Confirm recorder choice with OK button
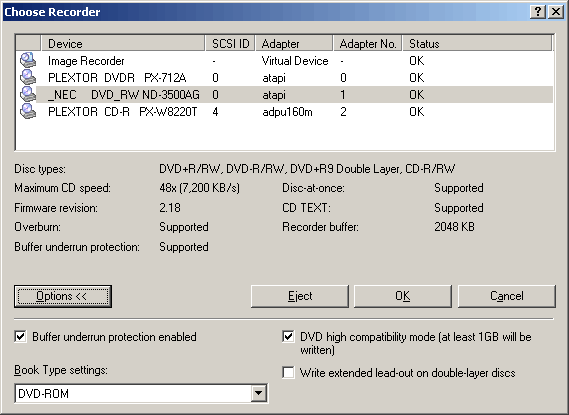The height and width of the screenshot is (415, 569). pos(403,296)
